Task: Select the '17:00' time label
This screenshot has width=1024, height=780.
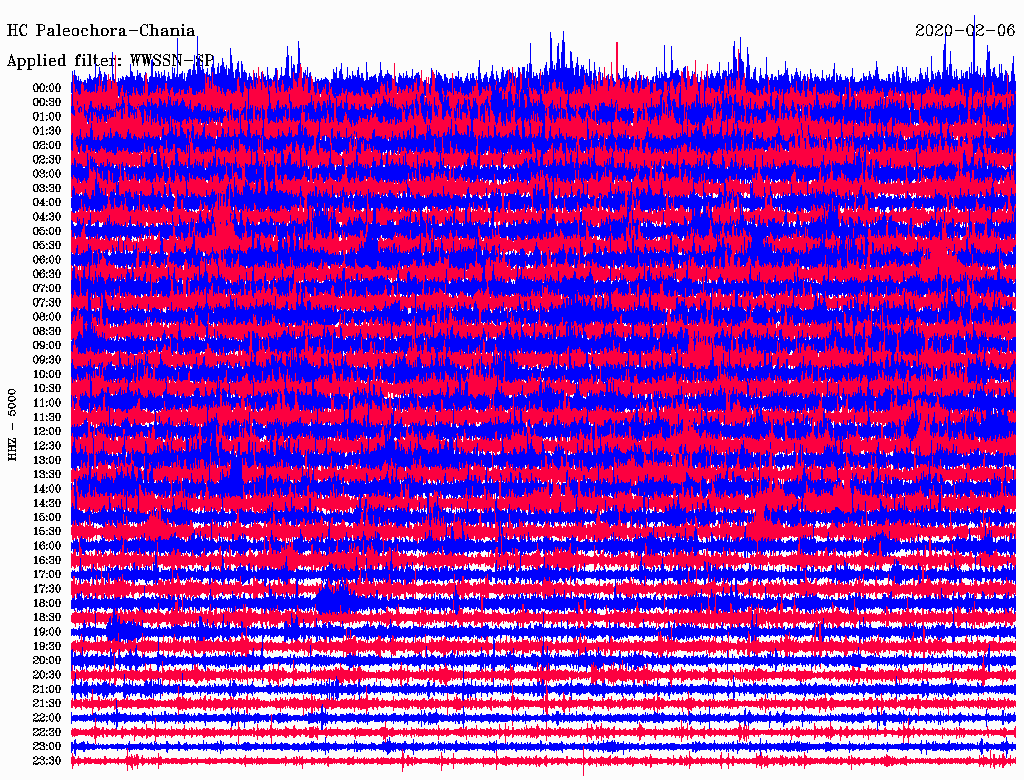Action: click(x=47, y=574)
